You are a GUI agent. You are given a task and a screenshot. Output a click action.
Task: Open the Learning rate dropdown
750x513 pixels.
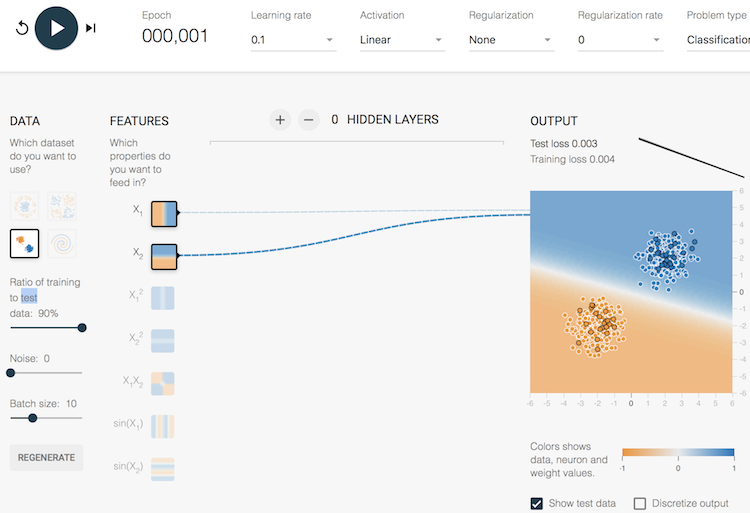click(292, 40)
